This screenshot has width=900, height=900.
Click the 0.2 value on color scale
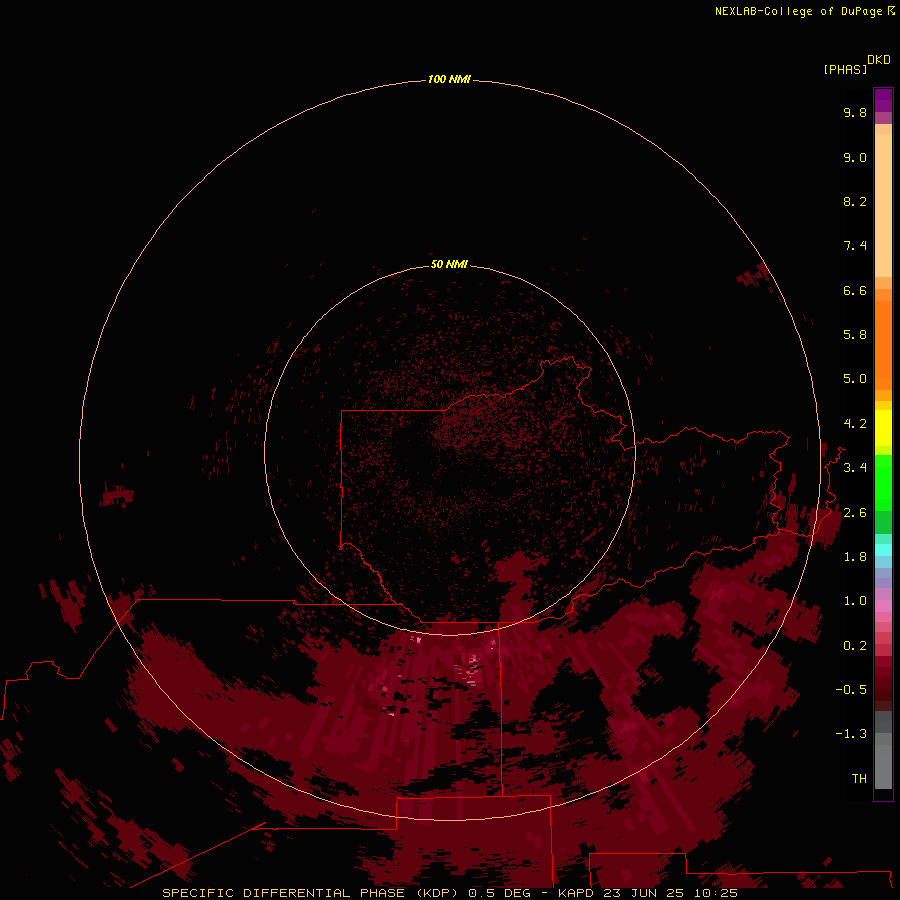855,646
